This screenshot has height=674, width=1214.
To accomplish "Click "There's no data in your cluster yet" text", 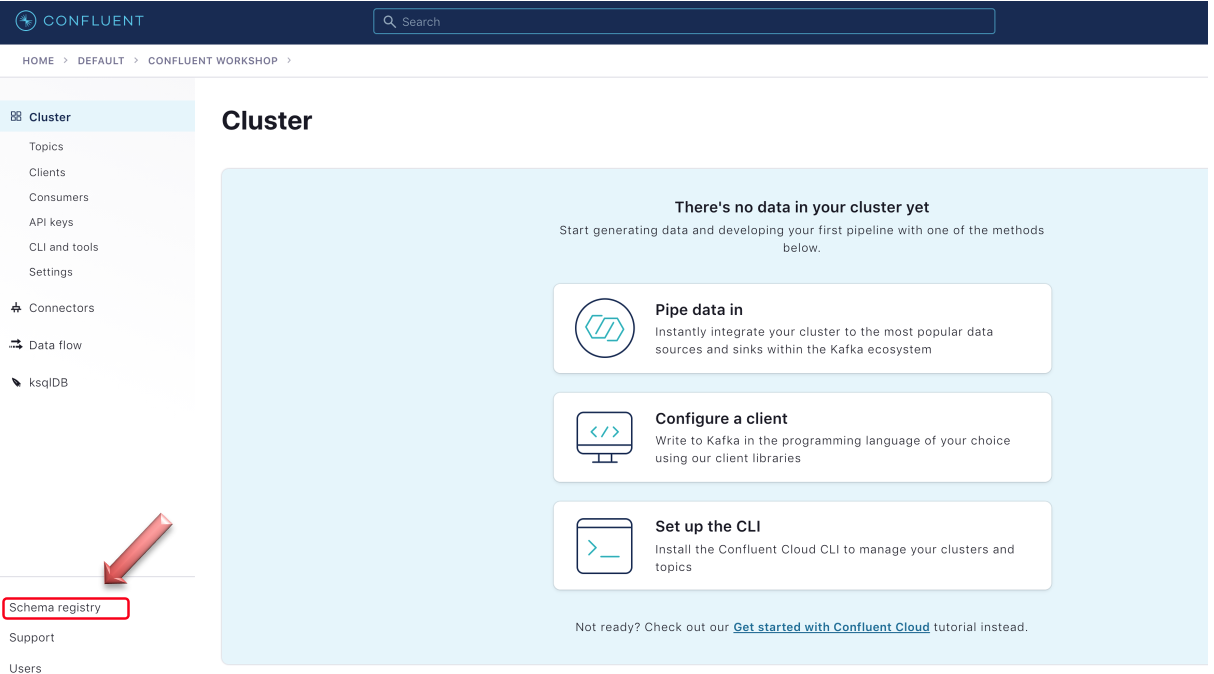I will [x=802, y=207].
